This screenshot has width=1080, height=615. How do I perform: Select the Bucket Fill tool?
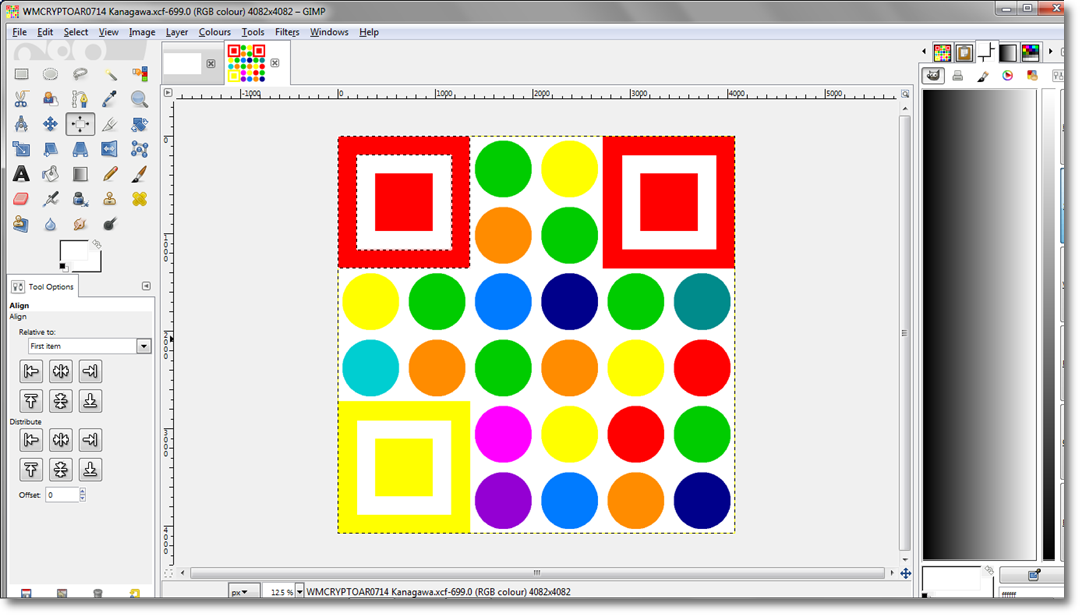click(x=50, y=174)
